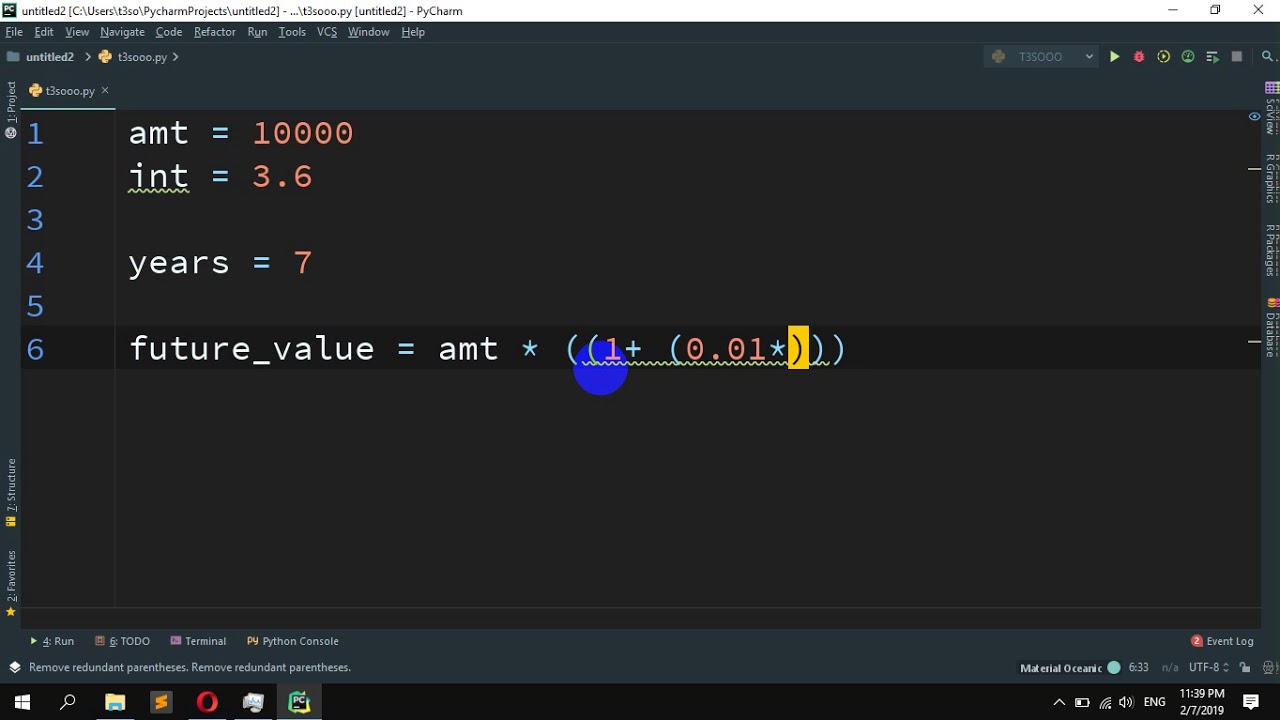This screenshot has width=1280, height=720.
Task: Open the Project tool window sidebar button
Action: pos(11,109)
